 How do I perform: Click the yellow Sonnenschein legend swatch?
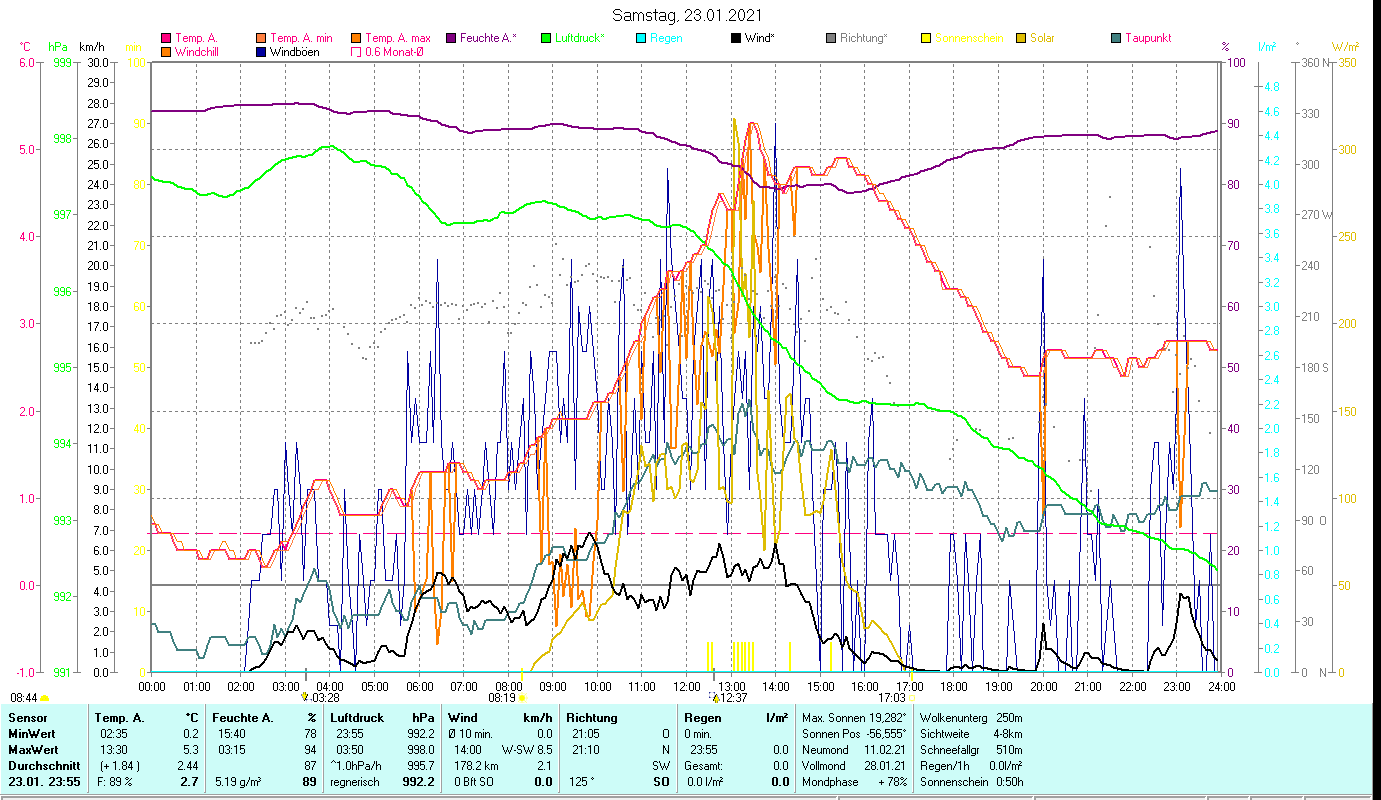(926, 38)
